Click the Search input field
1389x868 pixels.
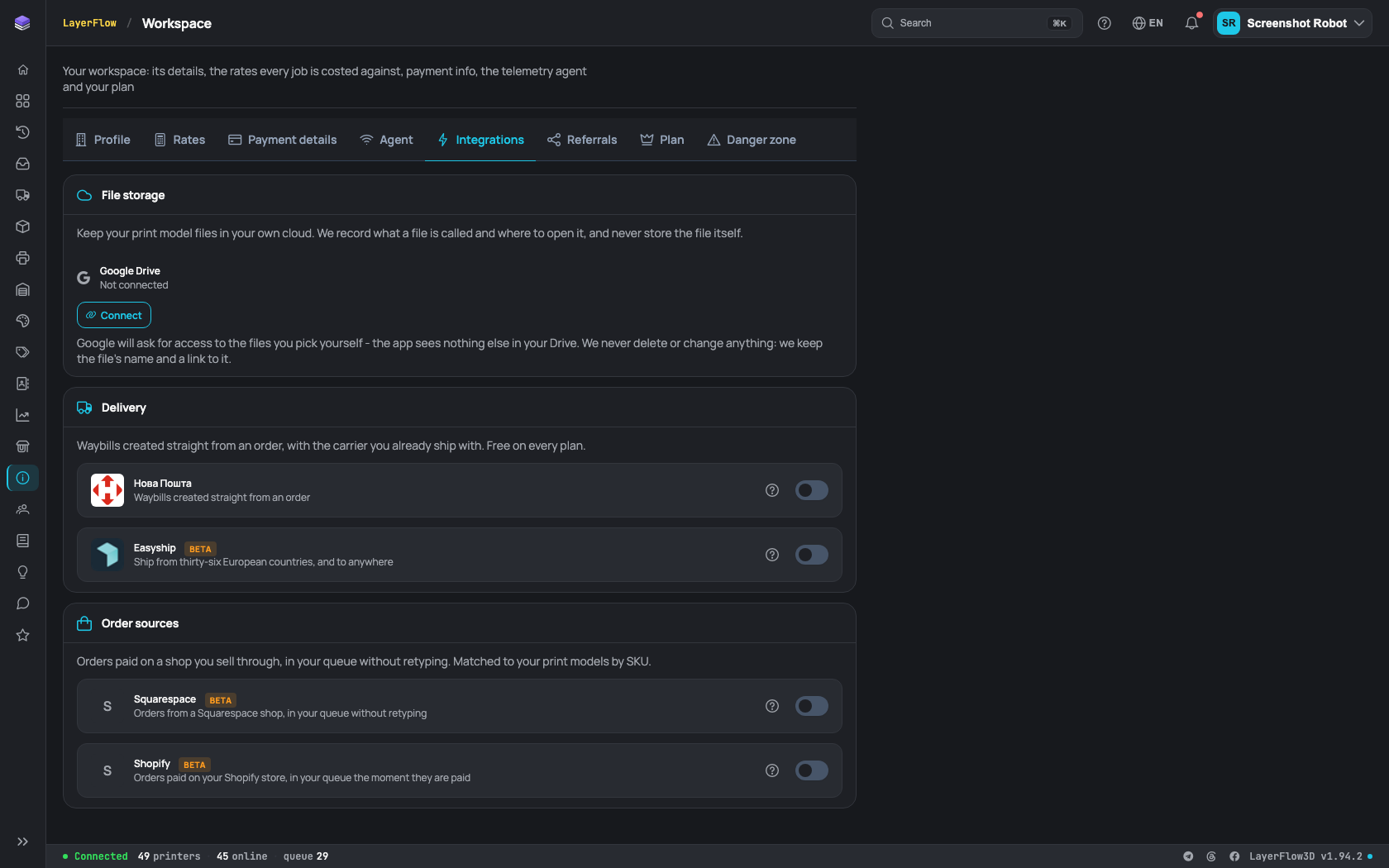[x=977, y=23]
